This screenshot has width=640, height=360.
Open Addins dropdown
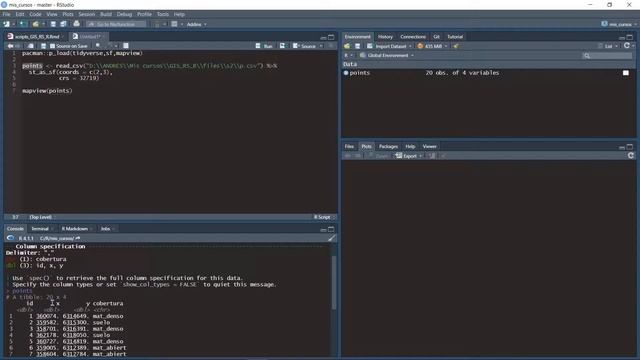pyautogui.click(x=196, y=24)
